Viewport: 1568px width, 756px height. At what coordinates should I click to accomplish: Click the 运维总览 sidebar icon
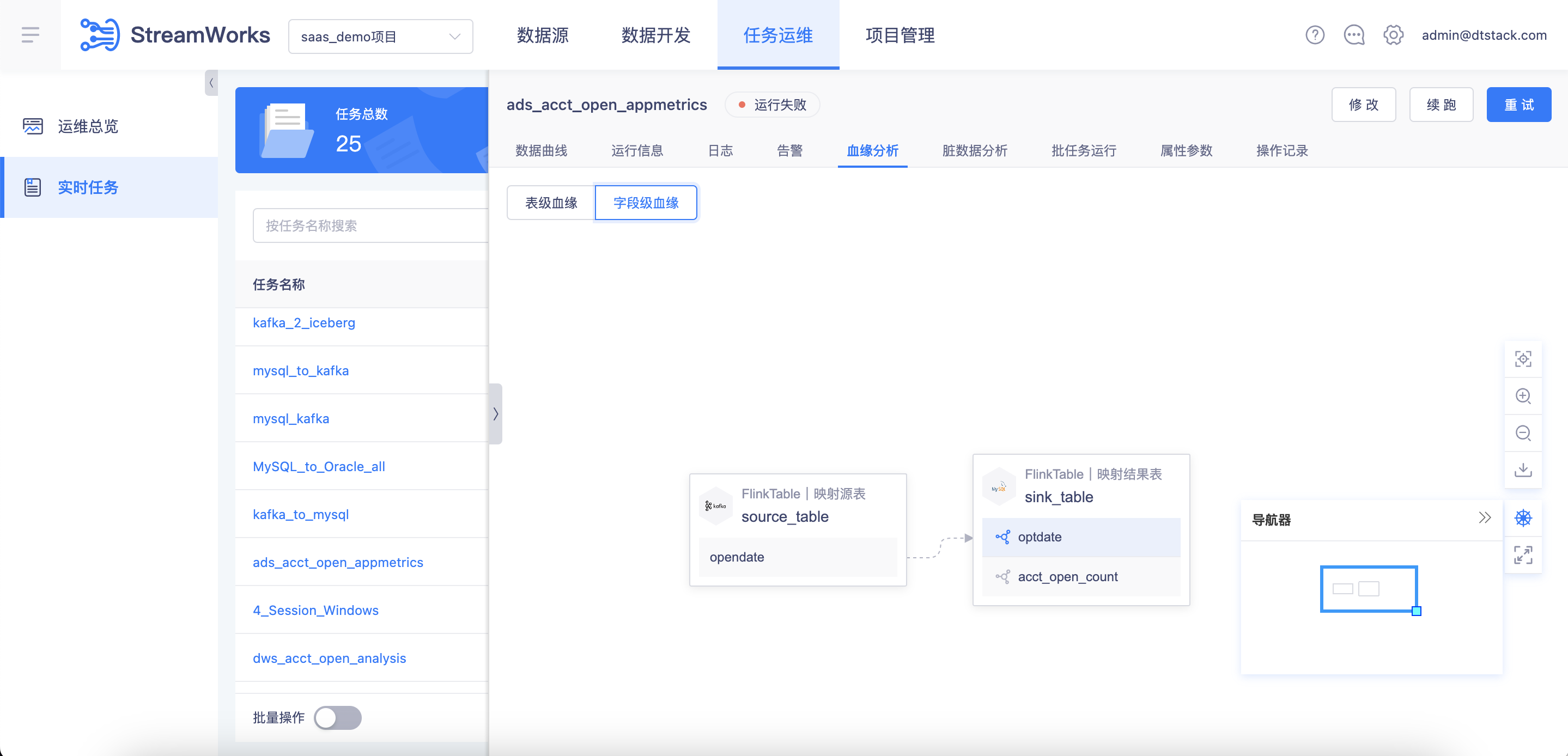click(x=33, y=126)
